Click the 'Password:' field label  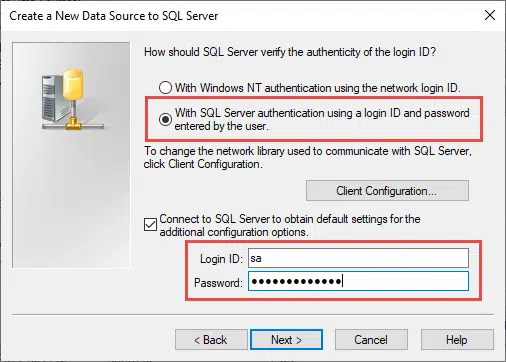218,283
